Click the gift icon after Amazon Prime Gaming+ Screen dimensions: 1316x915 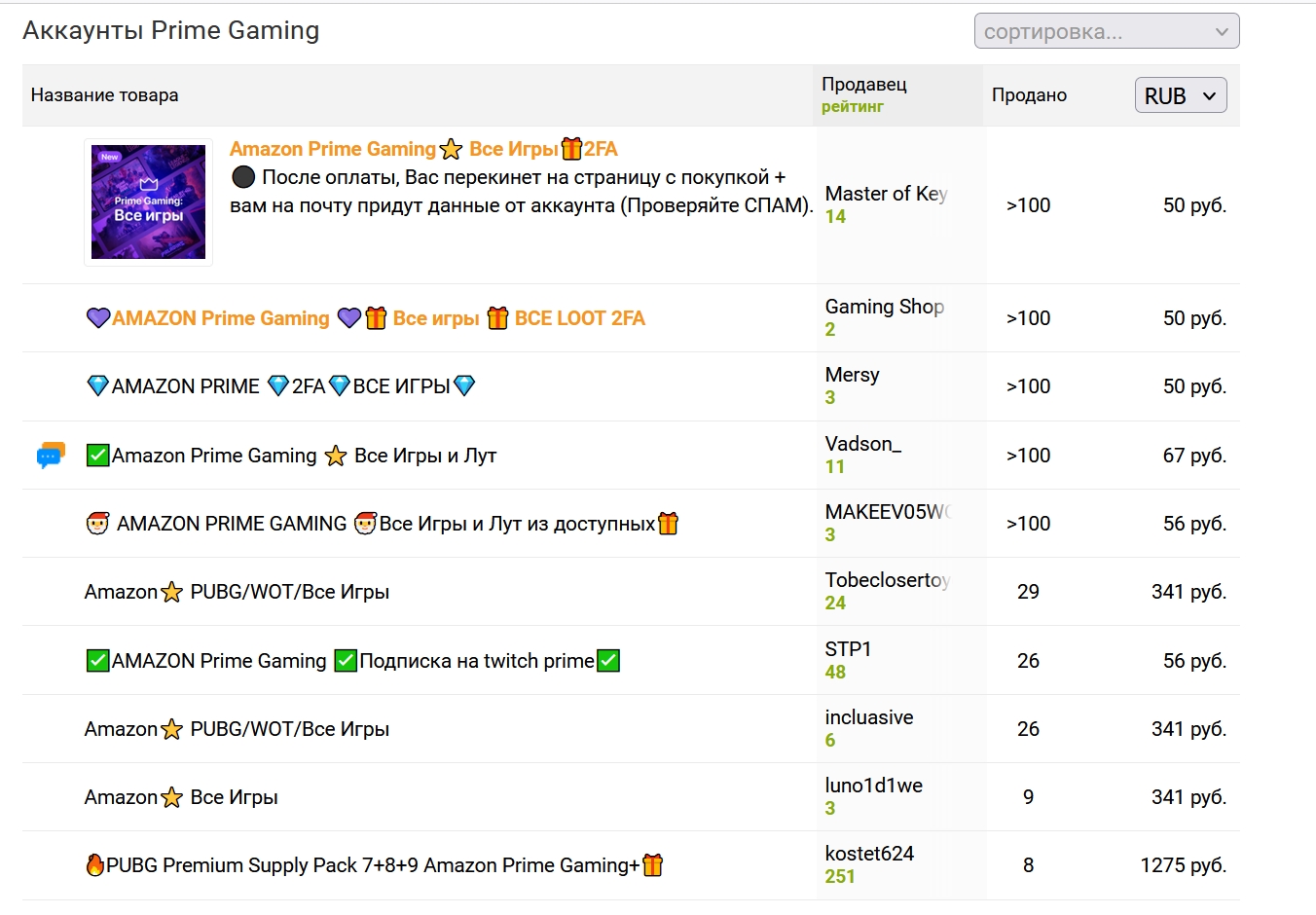653,865
